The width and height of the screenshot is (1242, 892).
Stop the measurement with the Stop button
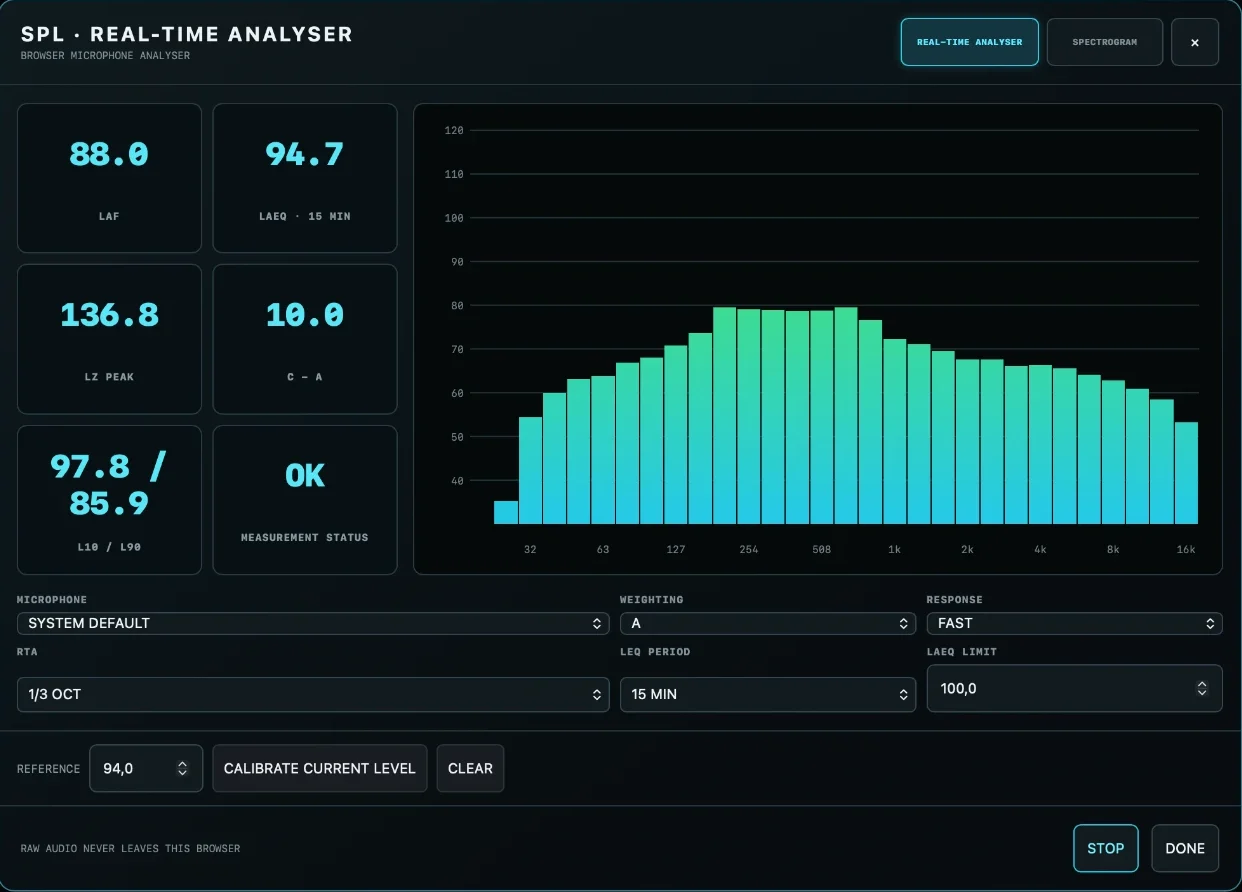1106,848
